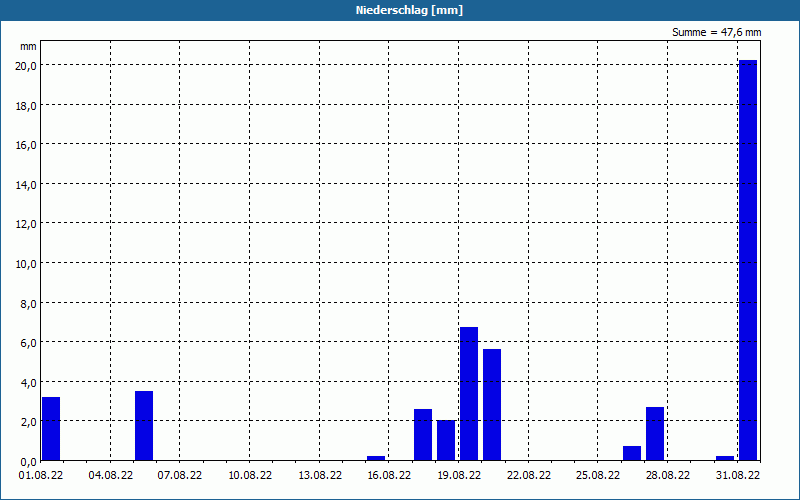
Task: Click the '25.08.22' date label
Action: [598, 476]
